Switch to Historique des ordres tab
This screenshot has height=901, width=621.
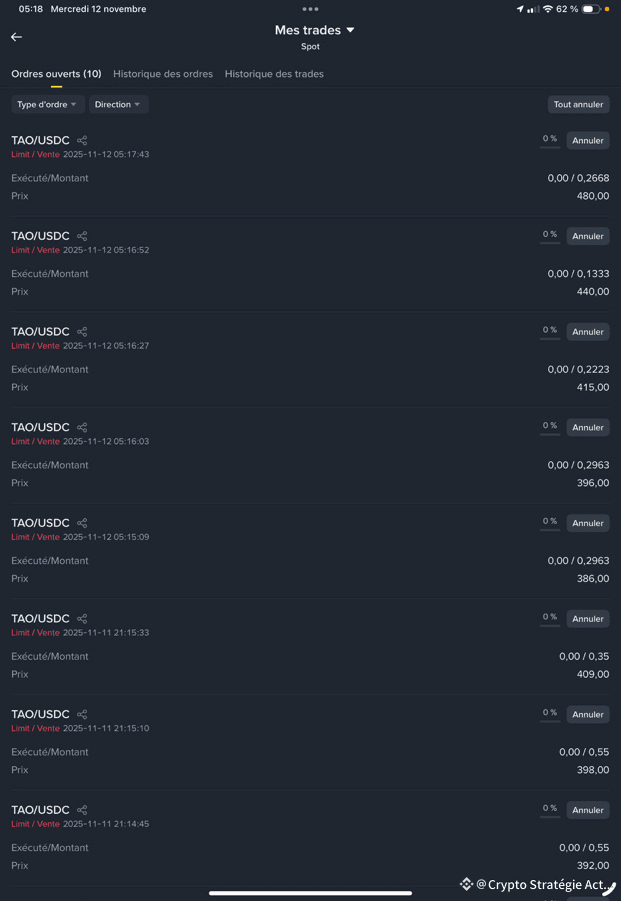point(163,74)
